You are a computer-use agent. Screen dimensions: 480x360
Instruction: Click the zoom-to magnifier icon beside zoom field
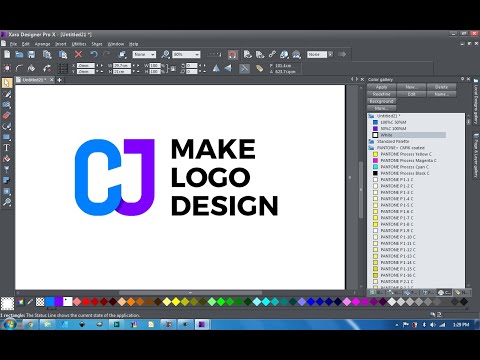165,54
